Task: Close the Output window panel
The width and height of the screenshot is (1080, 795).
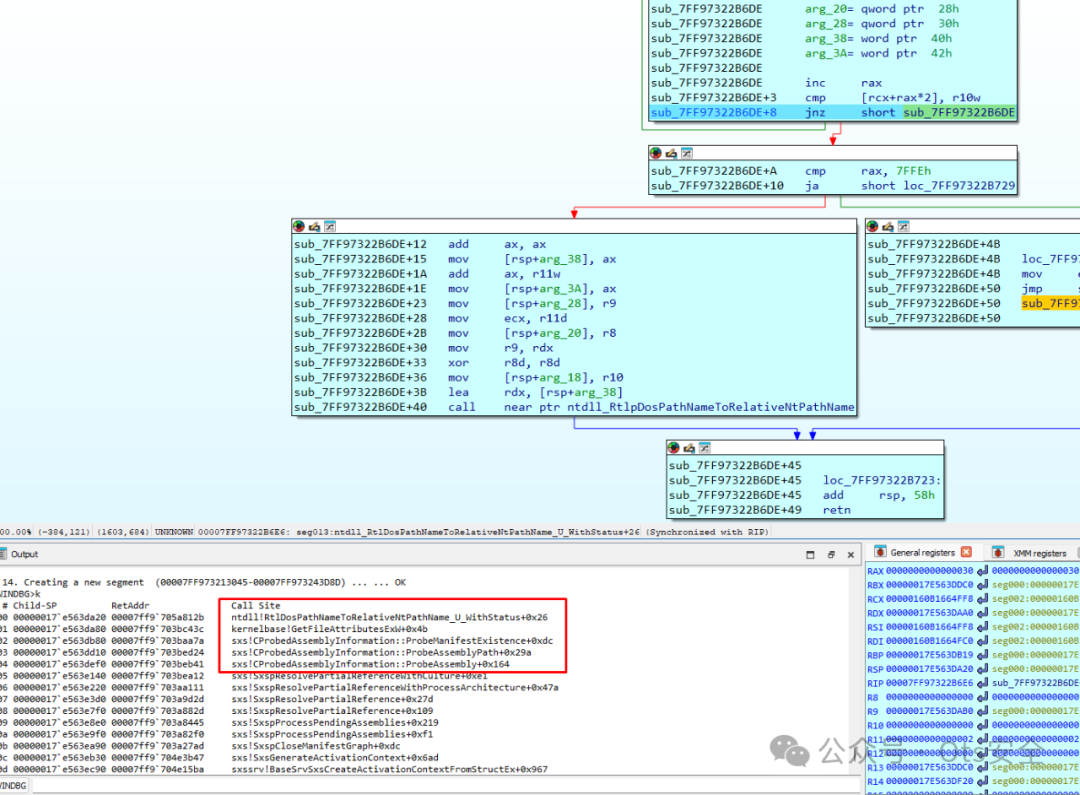Action: 851,555
